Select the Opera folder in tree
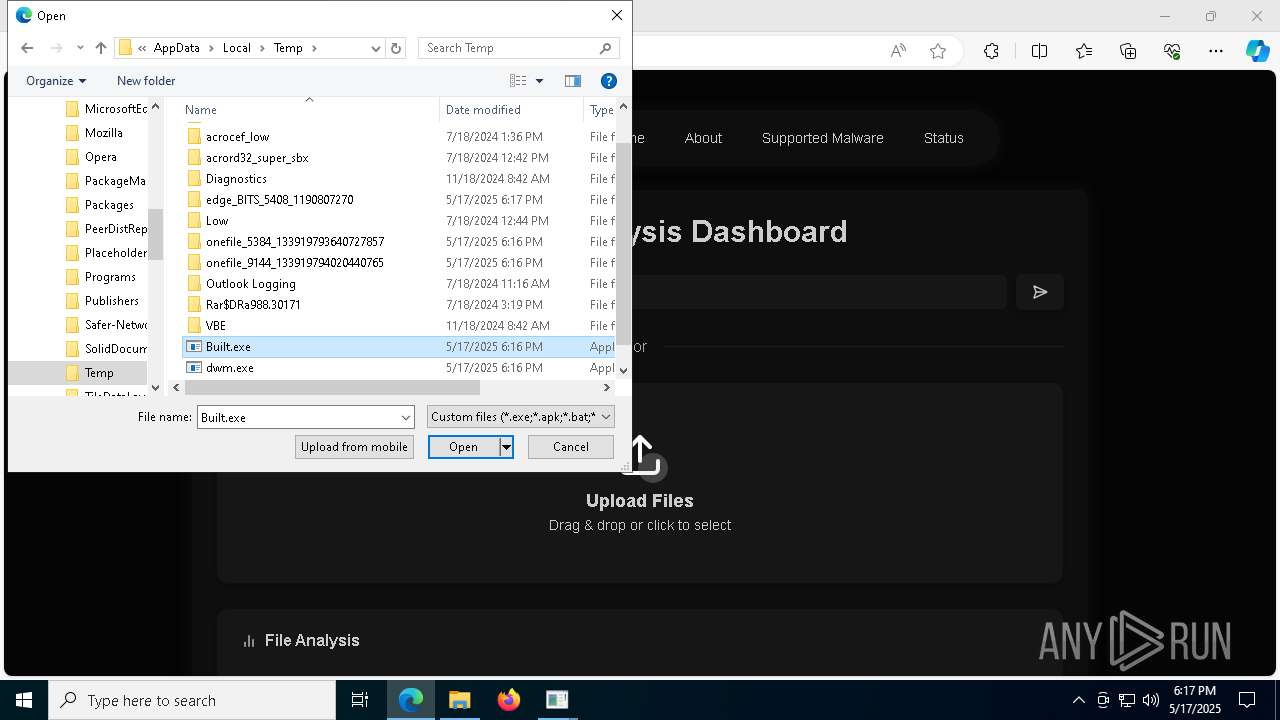 [x=101, y=157]
